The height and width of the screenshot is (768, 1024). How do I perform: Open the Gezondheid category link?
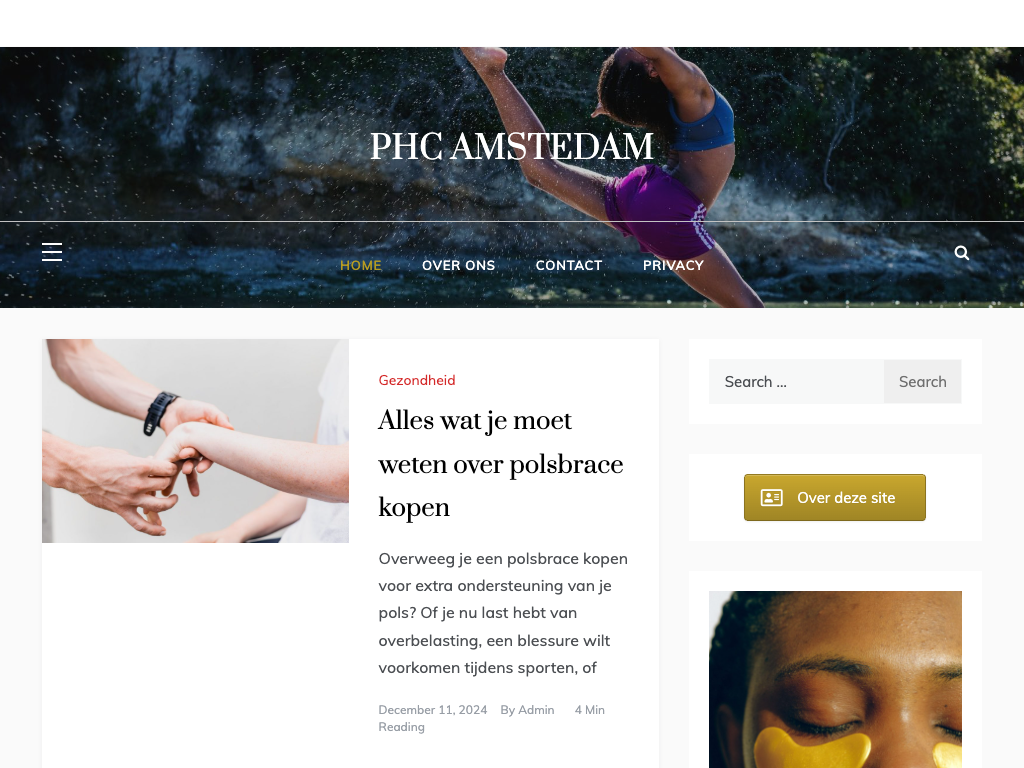(417, 380)
